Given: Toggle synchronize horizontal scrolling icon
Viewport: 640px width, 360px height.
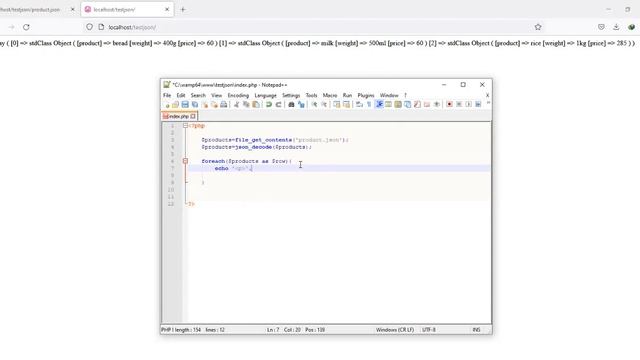Looking at the screenshot, I should point(346,105).
